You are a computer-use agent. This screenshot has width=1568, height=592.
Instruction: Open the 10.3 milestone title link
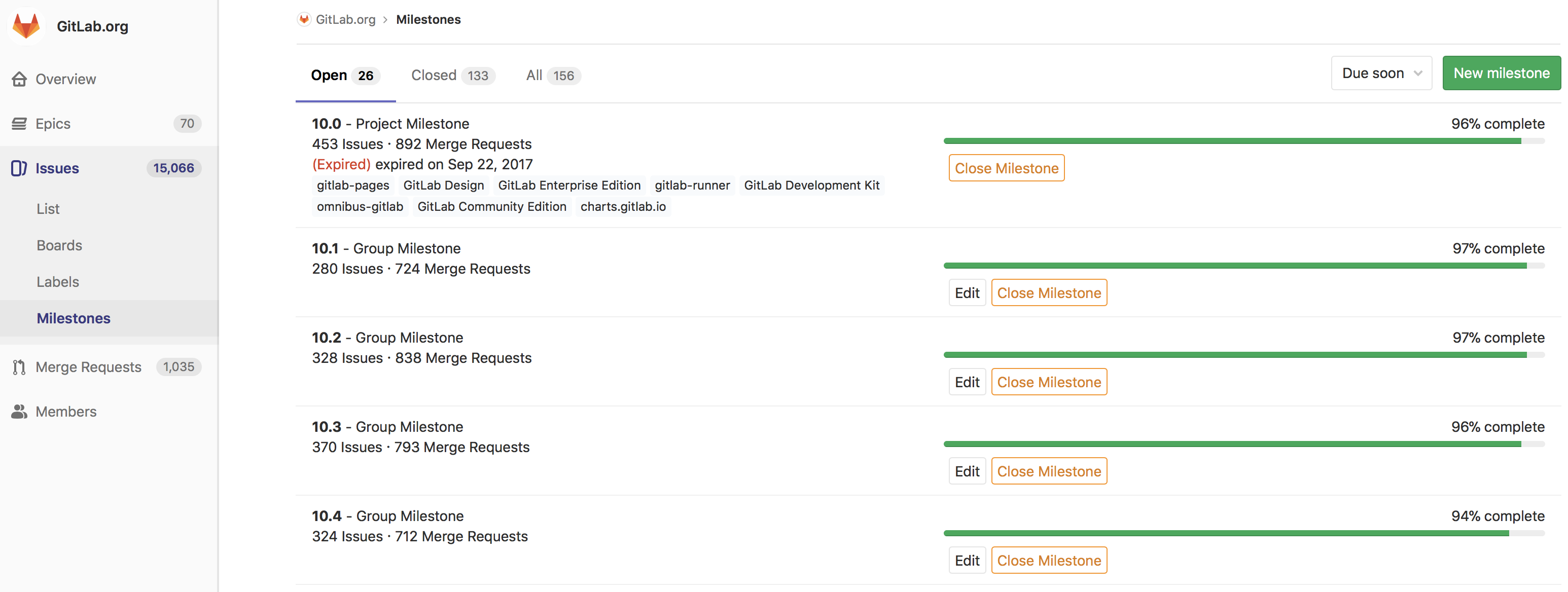click(326, 426)
